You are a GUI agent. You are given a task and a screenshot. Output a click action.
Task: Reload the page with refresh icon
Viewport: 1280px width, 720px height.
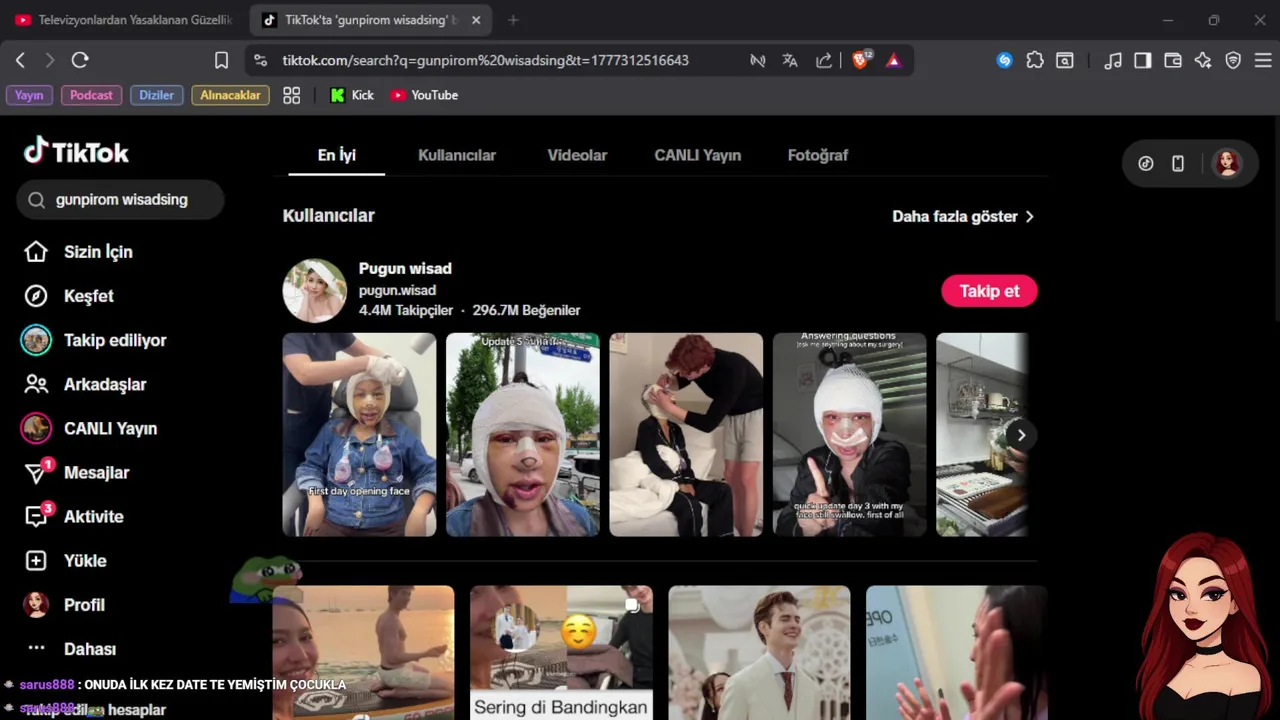[x=80, y=60]
